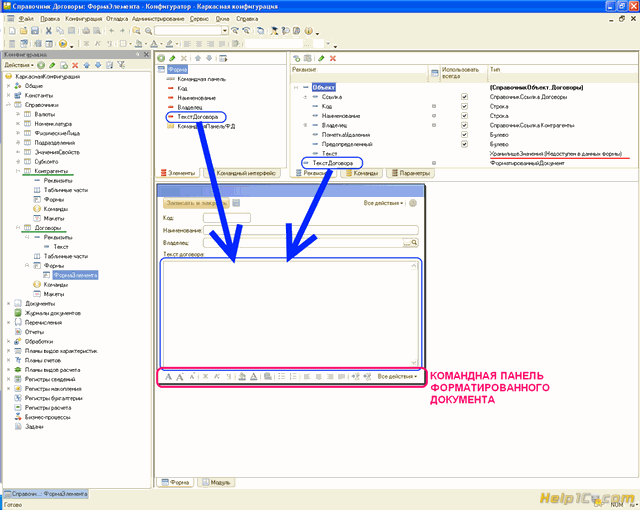The width and height of the screenshot is (640, 510).
Task: Expand the Документы tree node
Action: [x=7, y=303]
